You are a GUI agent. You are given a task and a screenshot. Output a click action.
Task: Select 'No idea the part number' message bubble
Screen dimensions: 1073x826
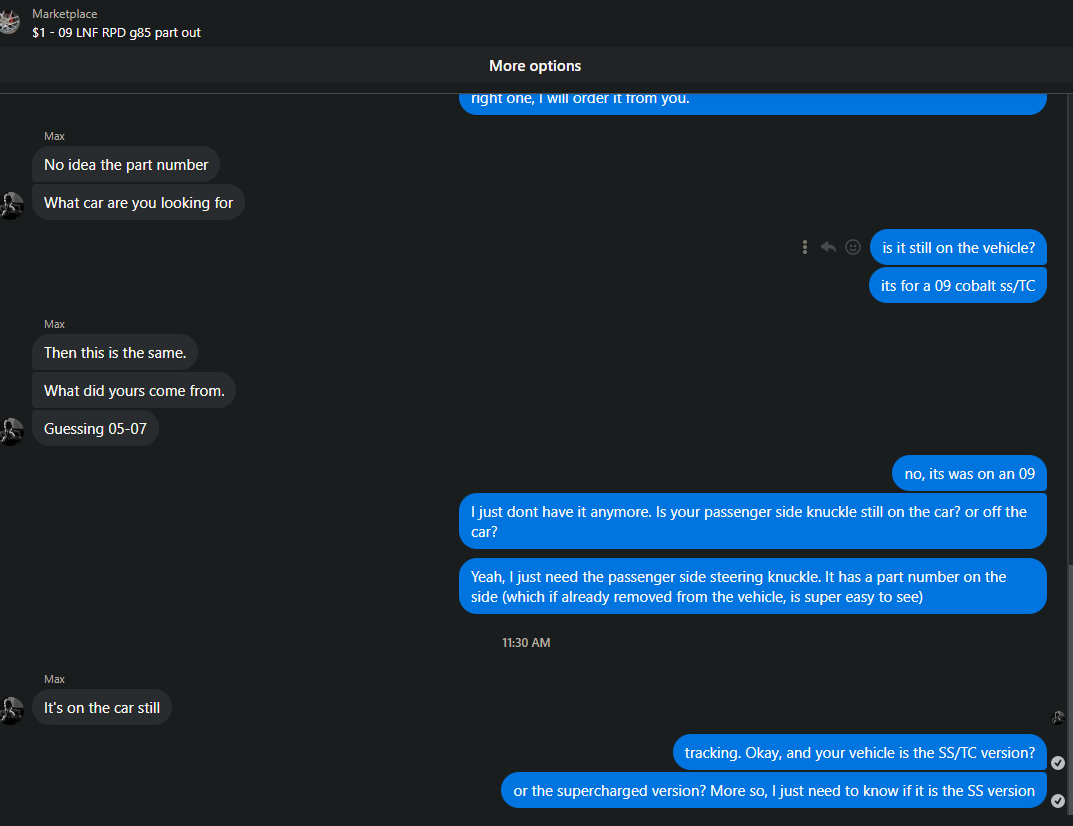click(x=126, y=165)
